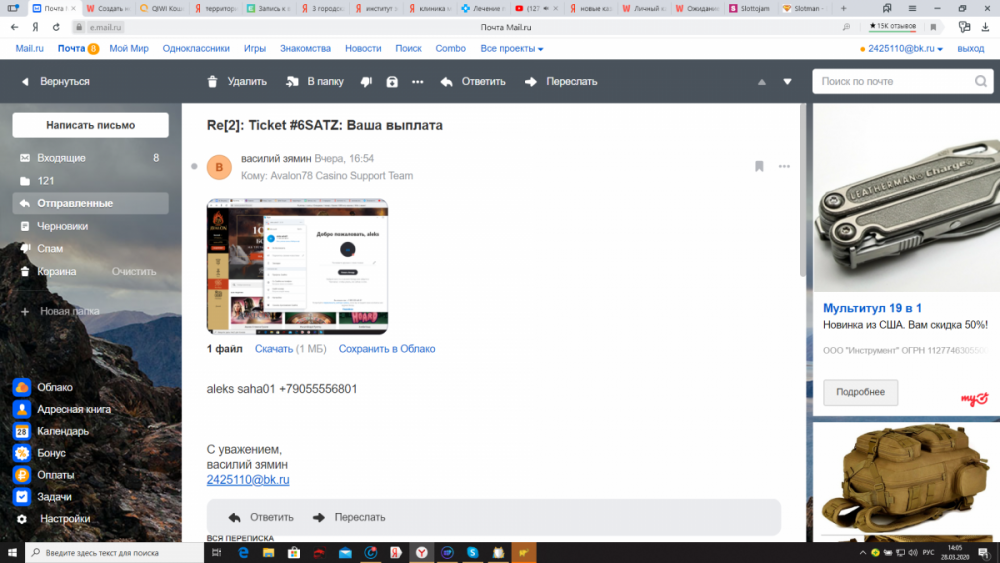Click the Сохранить в Облако link
The image size is (1000, 563).
click(x=386, y=349)
